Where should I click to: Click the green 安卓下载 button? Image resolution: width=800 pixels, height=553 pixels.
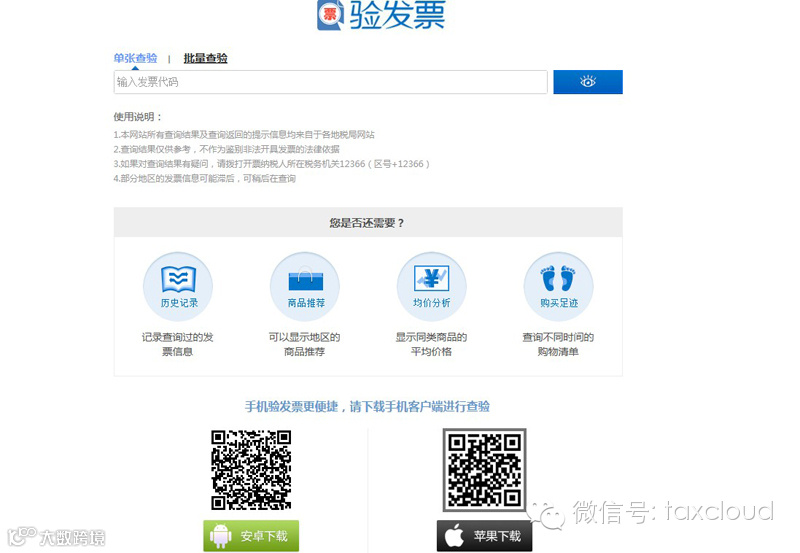(251, 536)
